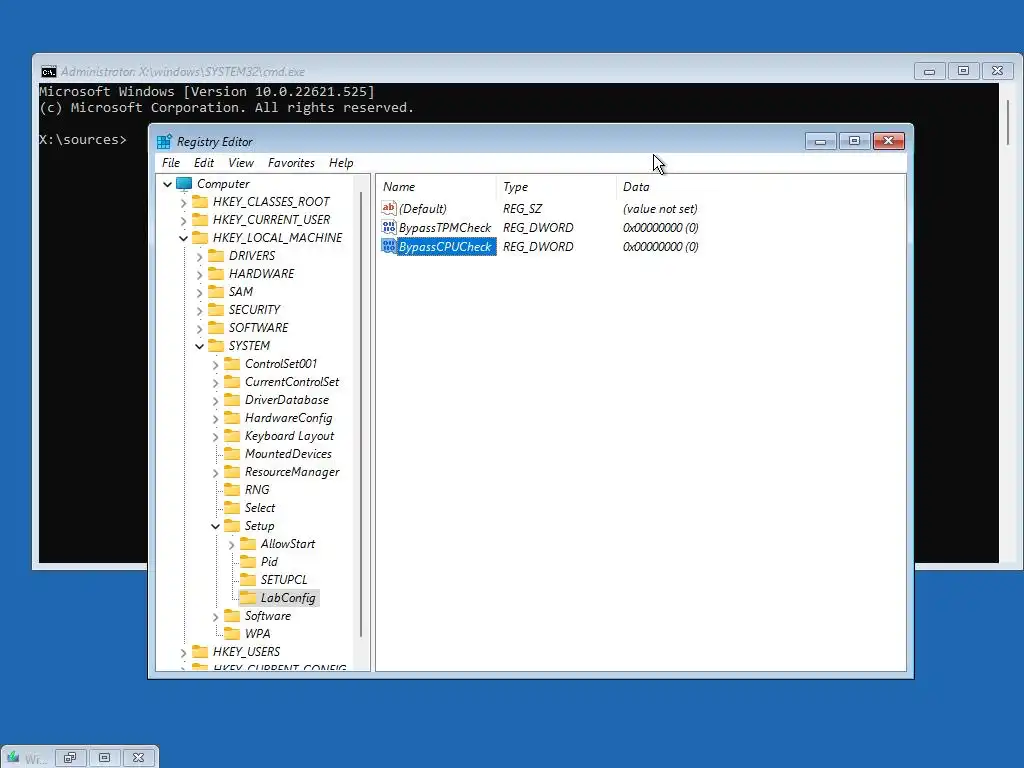Click the SECURITY folder icon
Viewport: 1024px width, 768px height.
pyautogui.click(x=216, y=309)
